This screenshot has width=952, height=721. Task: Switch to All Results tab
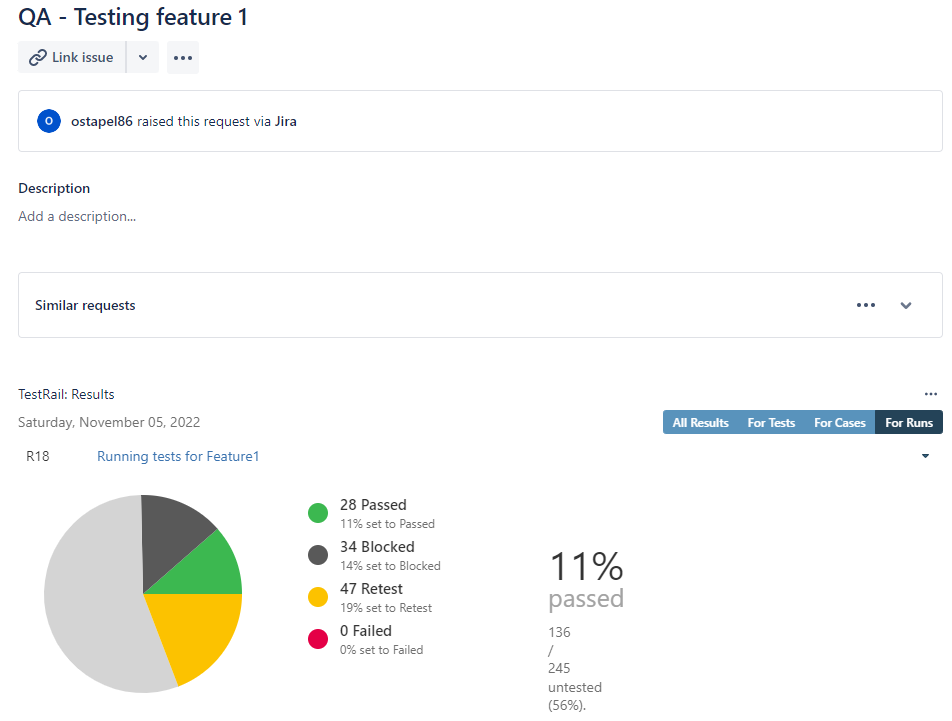[700, 422]
